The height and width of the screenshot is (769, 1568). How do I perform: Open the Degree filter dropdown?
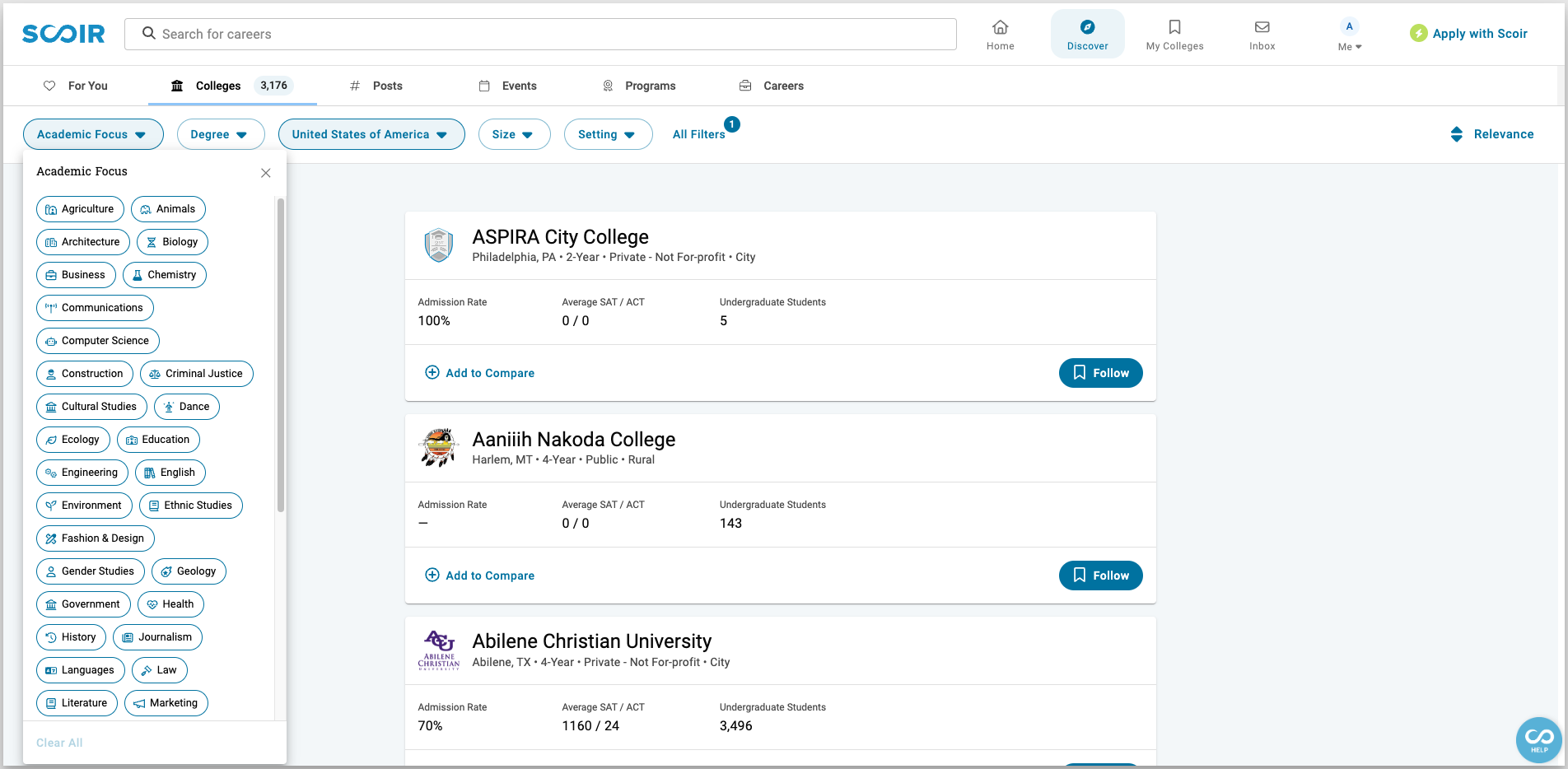point(221,134)
